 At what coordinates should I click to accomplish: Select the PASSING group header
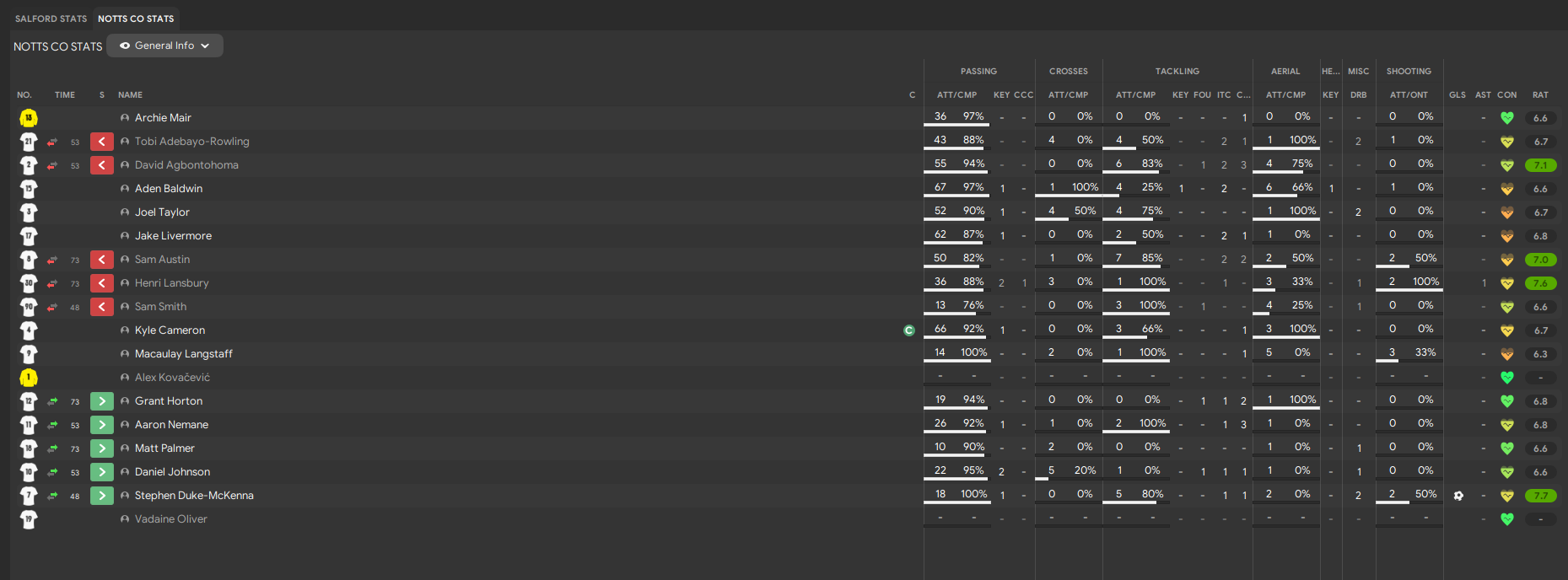978,72
